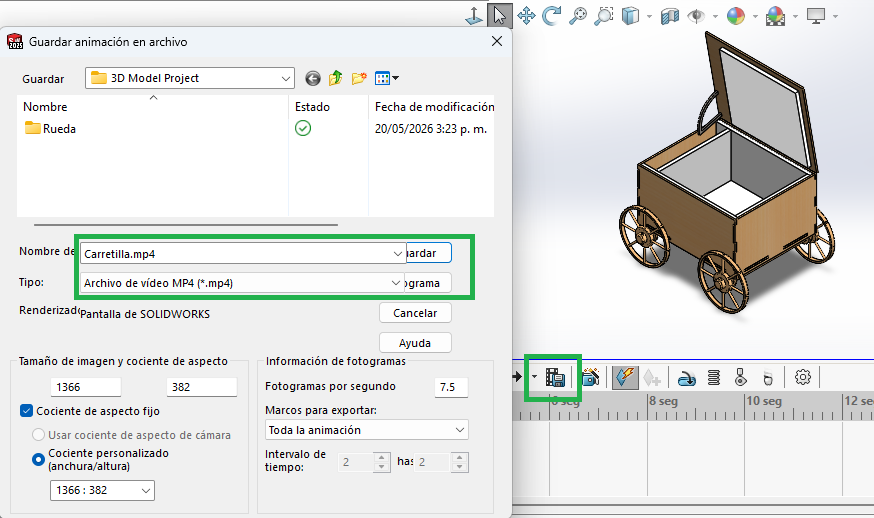Screen dimensions: 874x518
Task: Activate the Select arrow cursor tool
Action: (x=499, y=16)
